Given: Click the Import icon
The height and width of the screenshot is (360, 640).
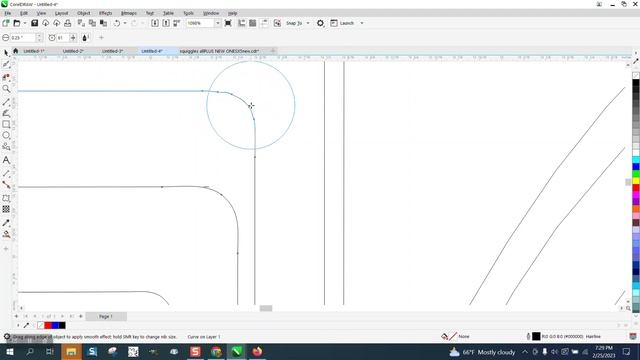Looking at the screenshot, I should pos(155,23).
